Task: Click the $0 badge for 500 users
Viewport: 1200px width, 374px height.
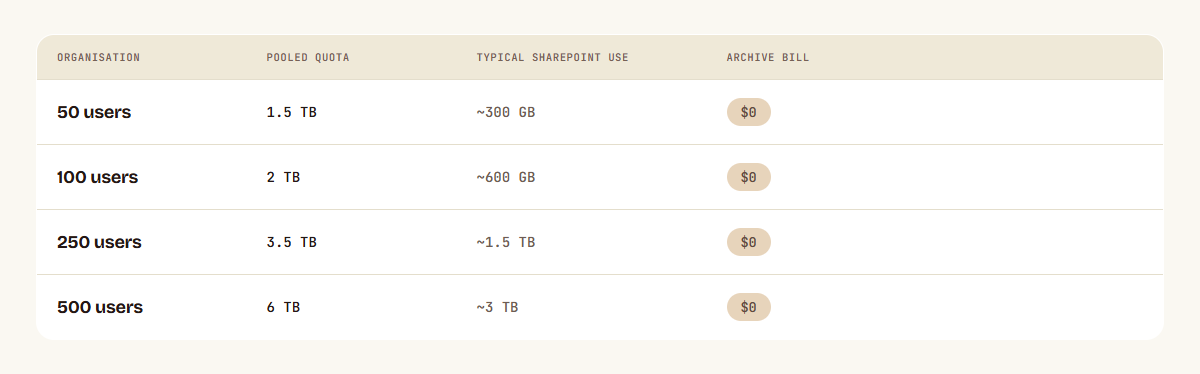Action: pos(749,307)
